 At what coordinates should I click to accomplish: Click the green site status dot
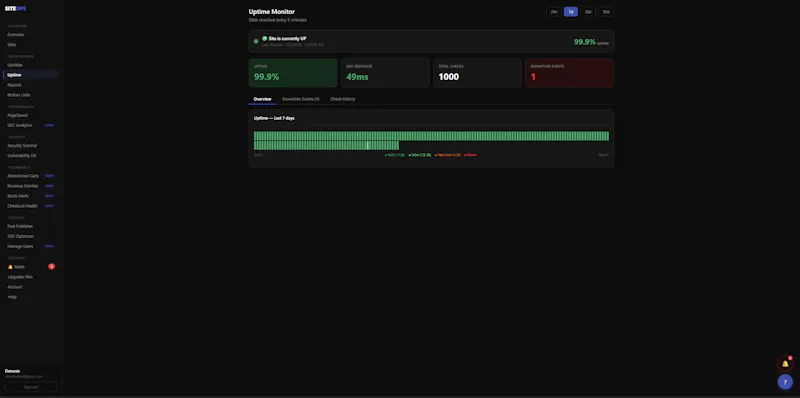[256, 41]
